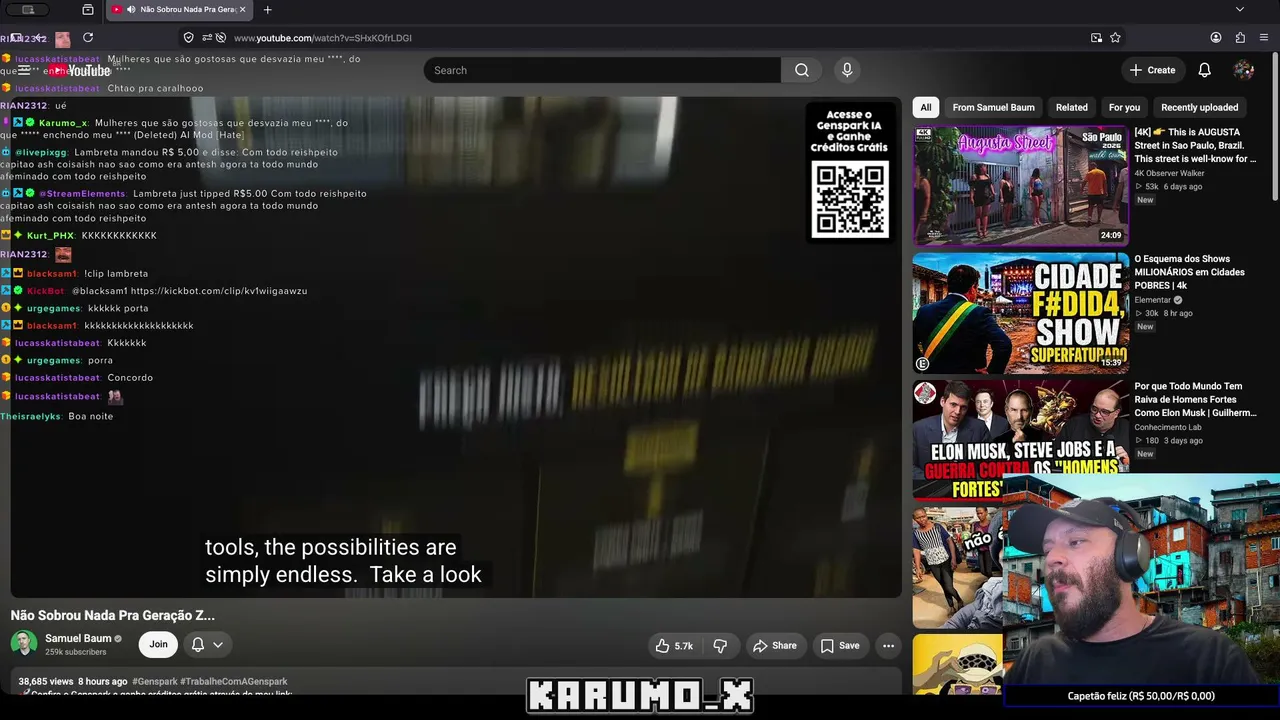The image size is (1280, 720).
Task: Open site permissions icon in address bar
Action: (206, 38)
